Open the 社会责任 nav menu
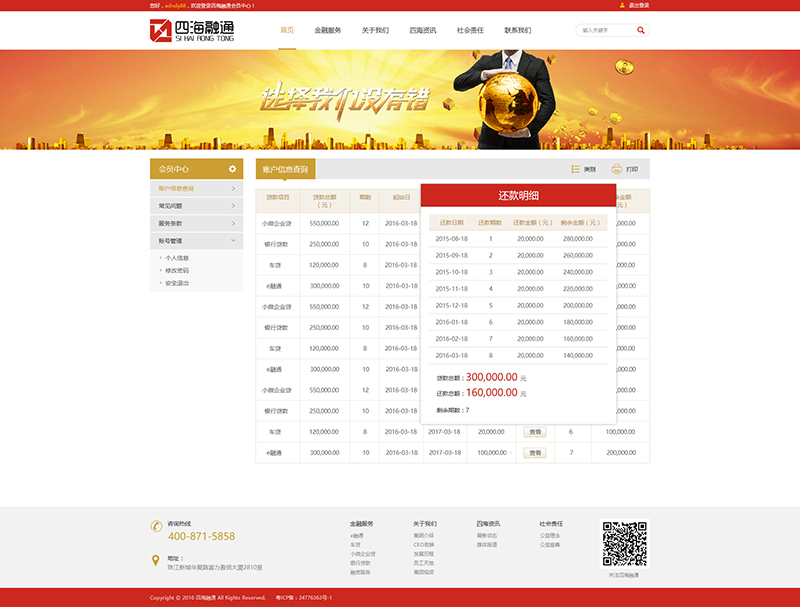800x607 pixels. [470, 31]
